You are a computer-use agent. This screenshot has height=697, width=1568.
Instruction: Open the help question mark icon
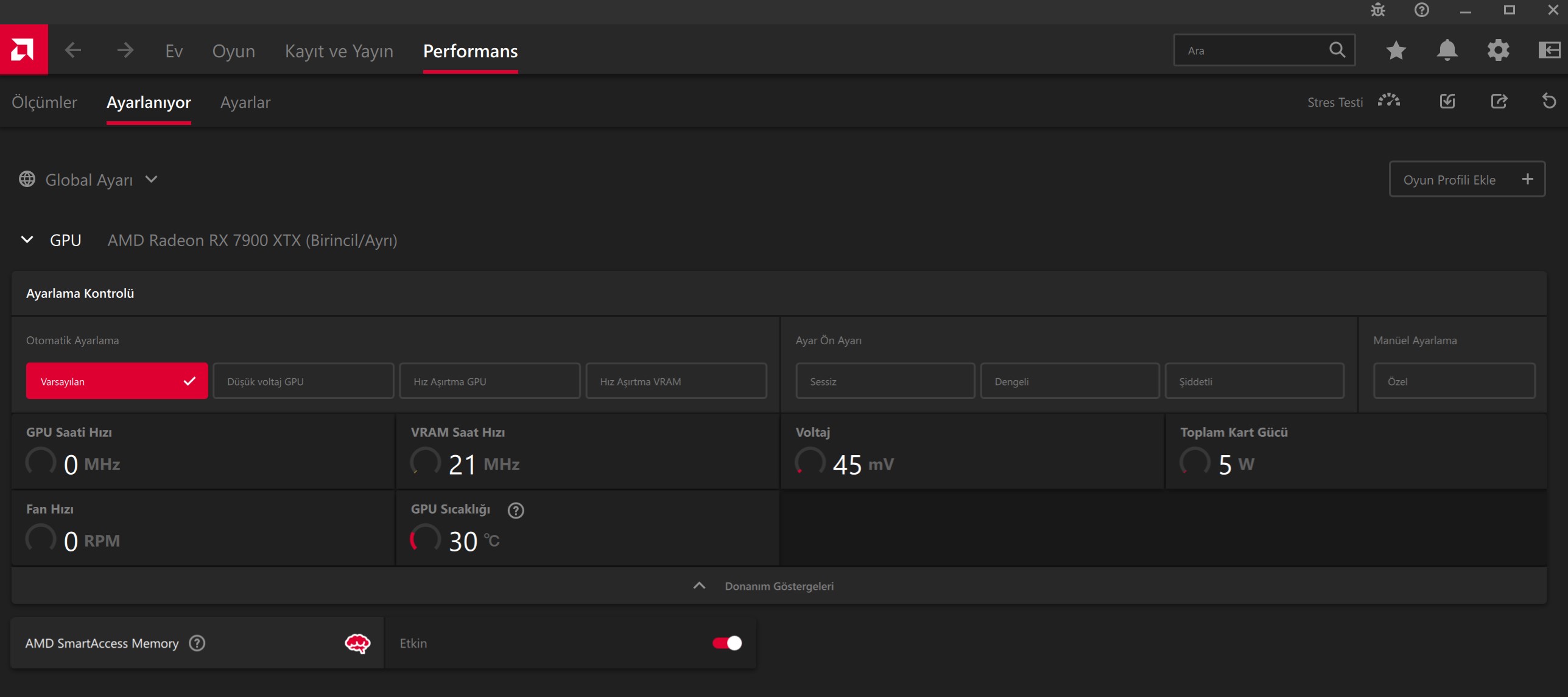pos(1422,10)
